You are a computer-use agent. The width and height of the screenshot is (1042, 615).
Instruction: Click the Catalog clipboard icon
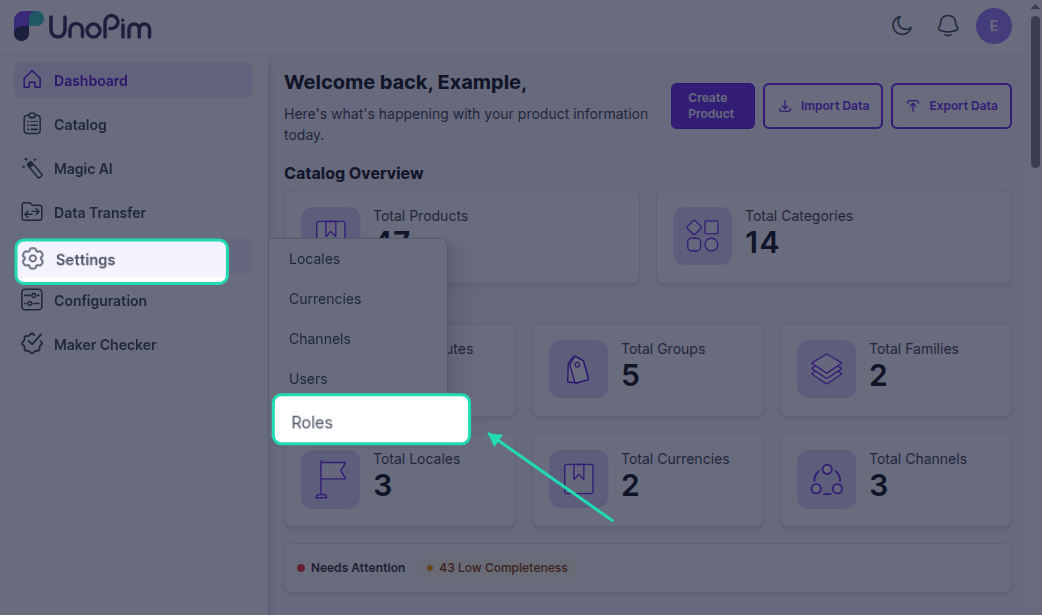tap(32, 124)
